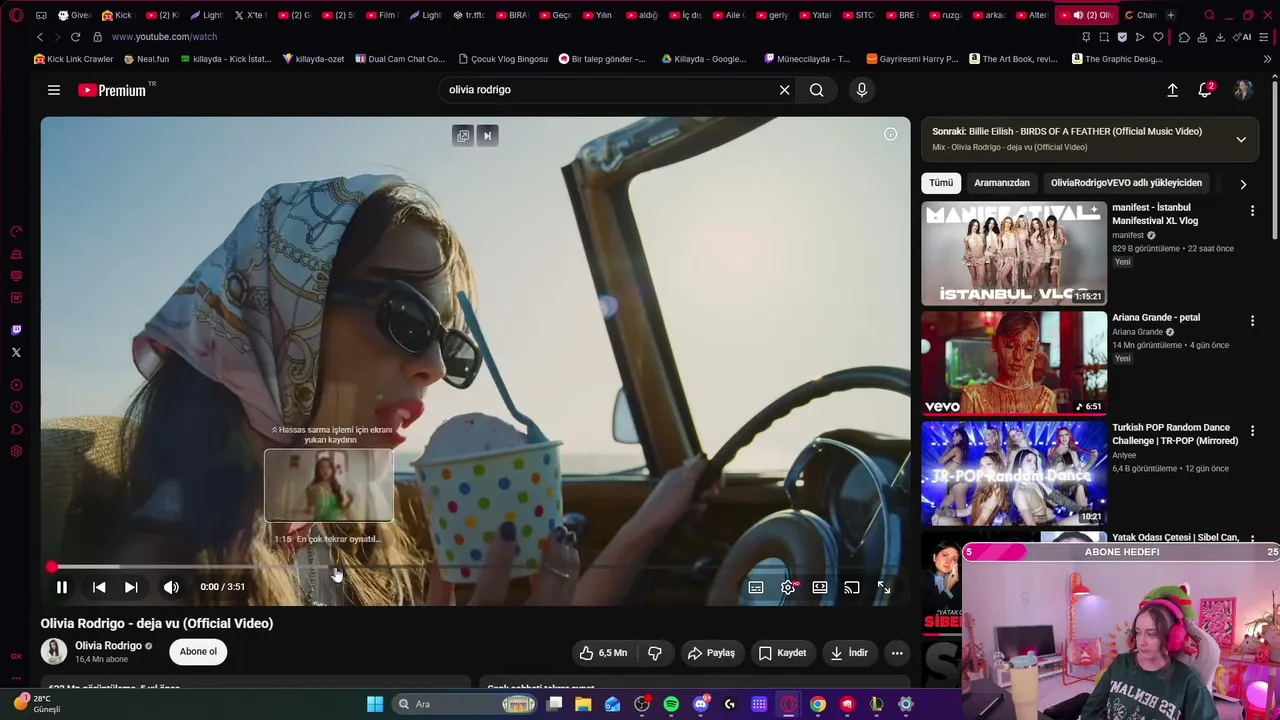Open the İstanbul Manifestival XL Vlog thumbnail
Viewport: 1280px width, 720px height.
pos(1014,254)
